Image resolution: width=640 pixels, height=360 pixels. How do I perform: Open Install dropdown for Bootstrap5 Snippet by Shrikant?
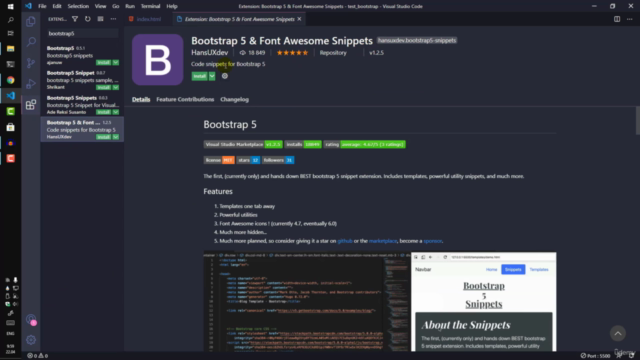pos(116,87)
